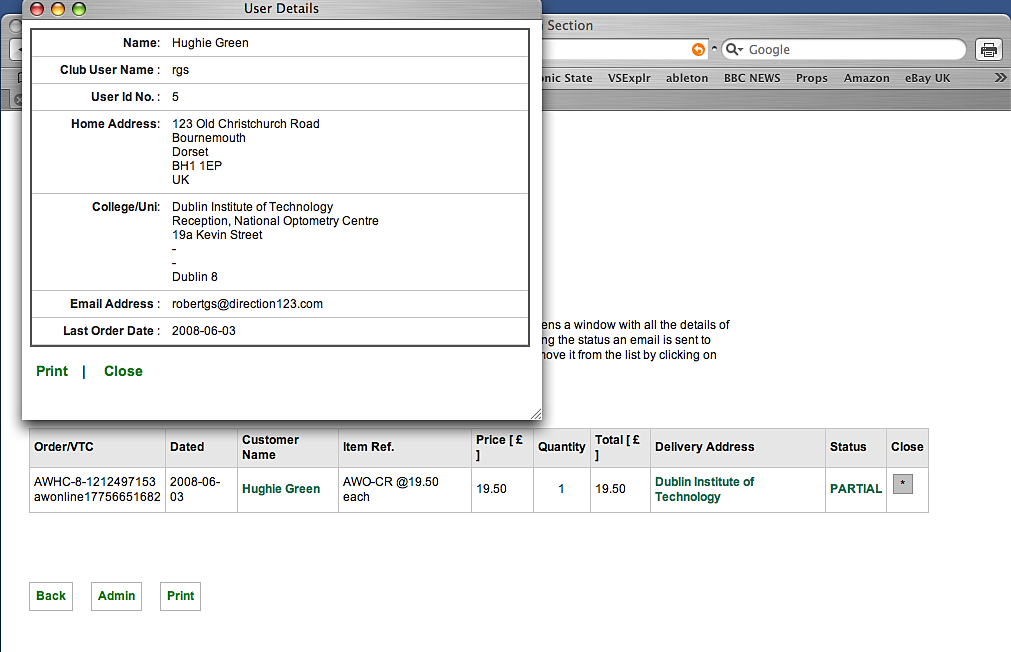Open the Google search magnifier dropdown
The width and height of the screenshot is (1011, 652).
[x=734, y=50]
